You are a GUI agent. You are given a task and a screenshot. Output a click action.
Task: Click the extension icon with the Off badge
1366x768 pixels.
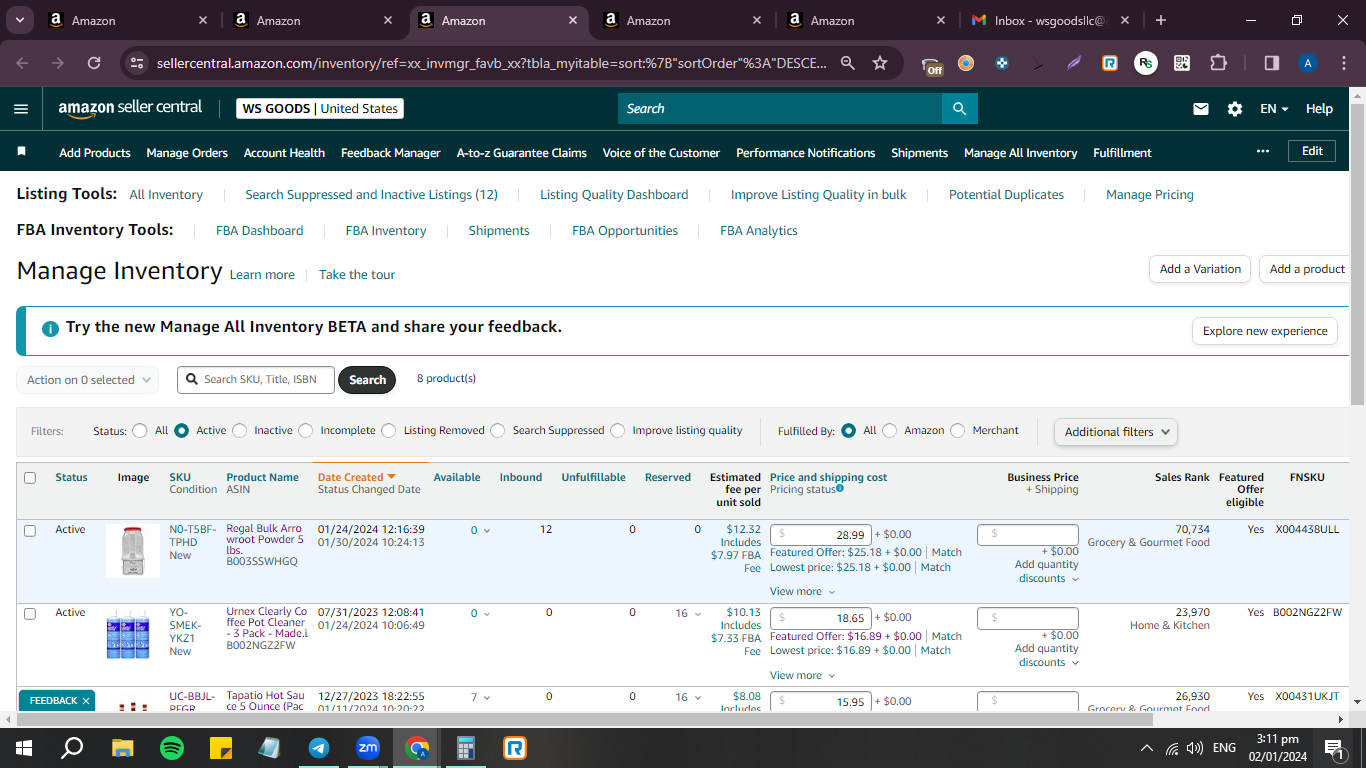pos(932,64)
